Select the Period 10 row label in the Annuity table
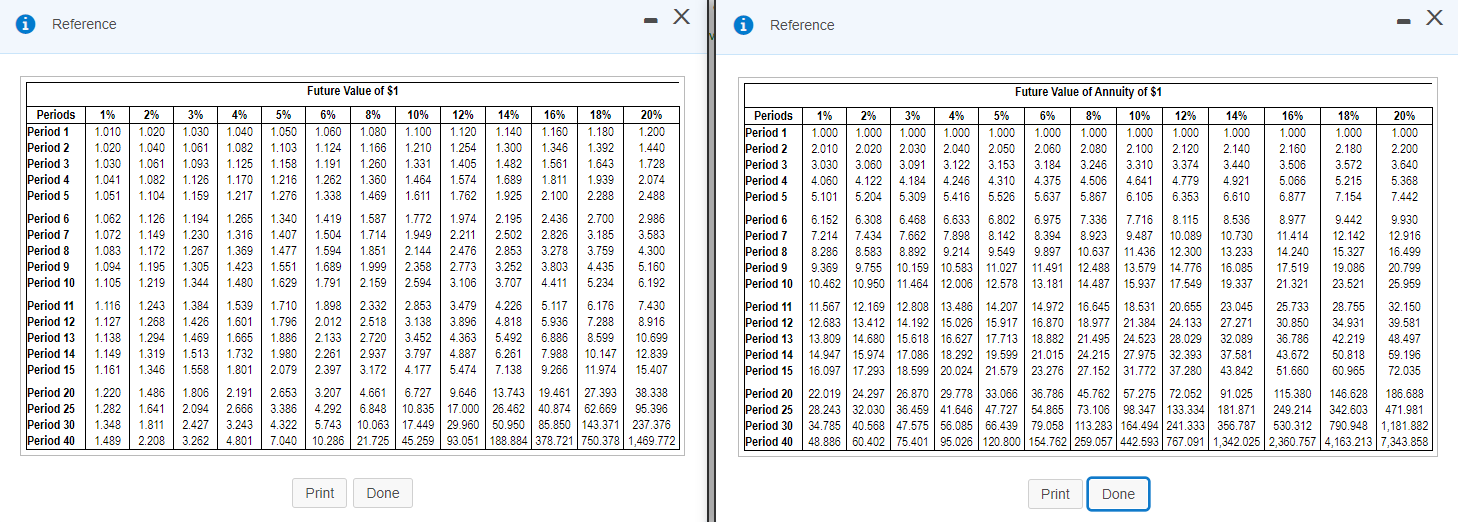The height and width of the screenshot is (522, 1458). tap(770, 284)
